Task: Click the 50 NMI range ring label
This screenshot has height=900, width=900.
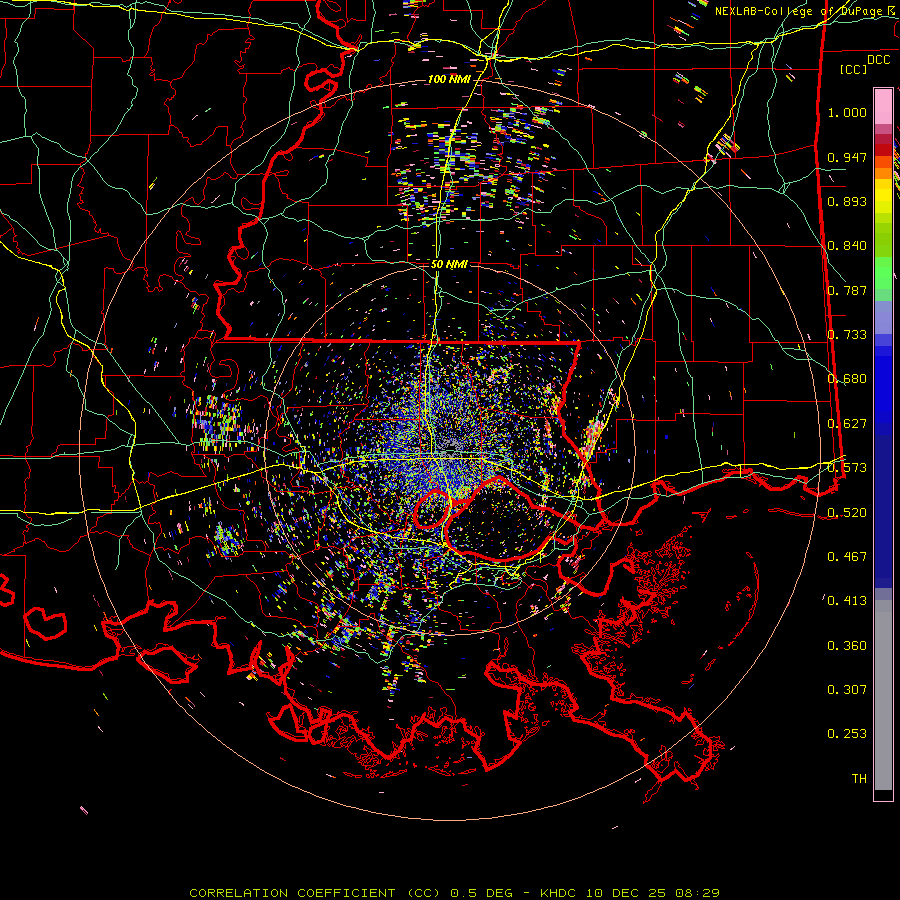Action: pyautogui.click(x=449, y=264)
